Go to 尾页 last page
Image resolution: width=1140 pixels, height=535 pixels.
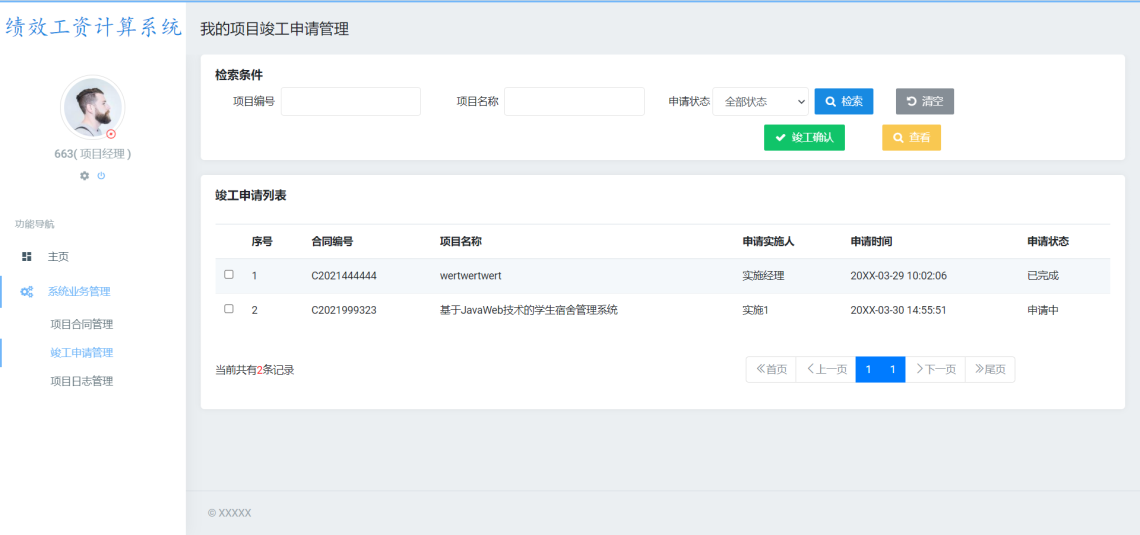coord(990,369)
